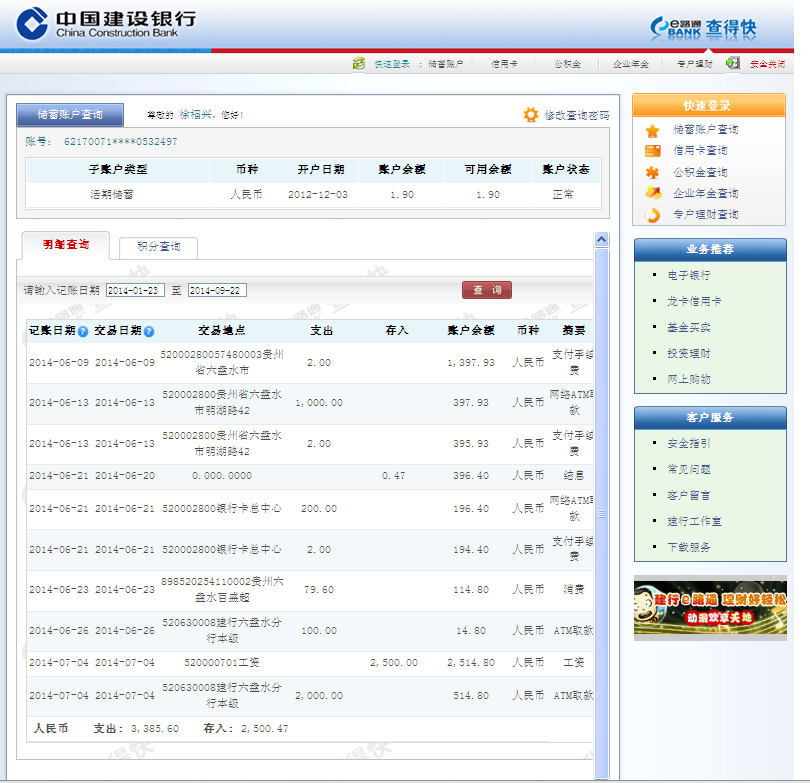Viewport: 810px width, 783px height.
Task: Click the end date field 2014-09-22
Action: click(217, 291)
